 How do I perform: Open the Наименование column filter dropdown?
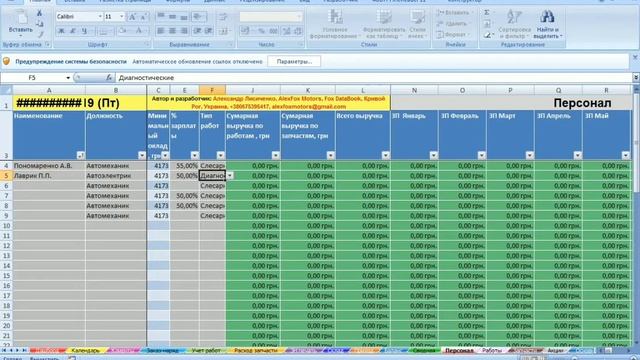(x=80, y=155)
